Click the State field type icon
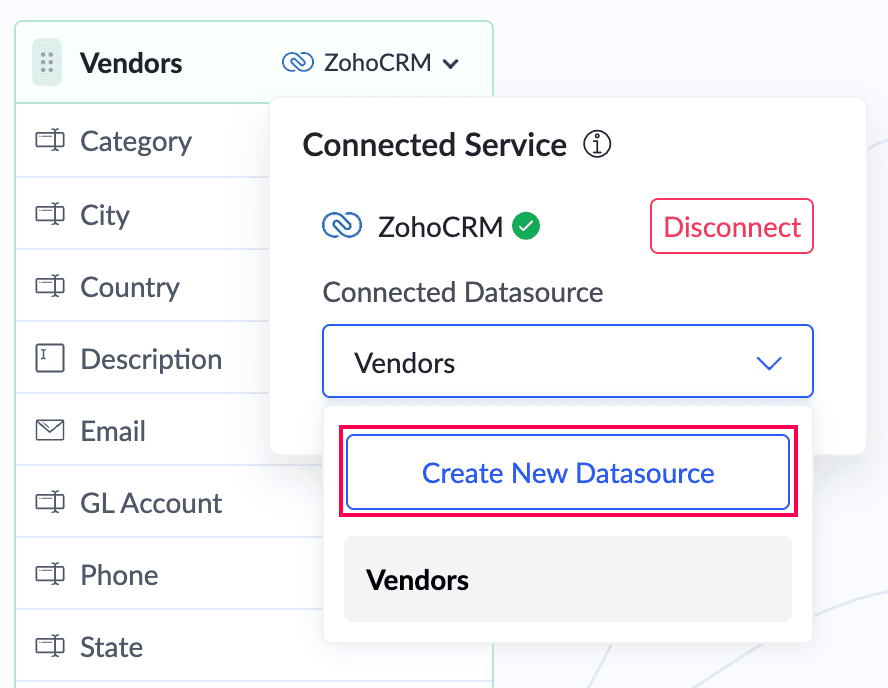This screenshot has width=888, height=688. pos(50,646)
